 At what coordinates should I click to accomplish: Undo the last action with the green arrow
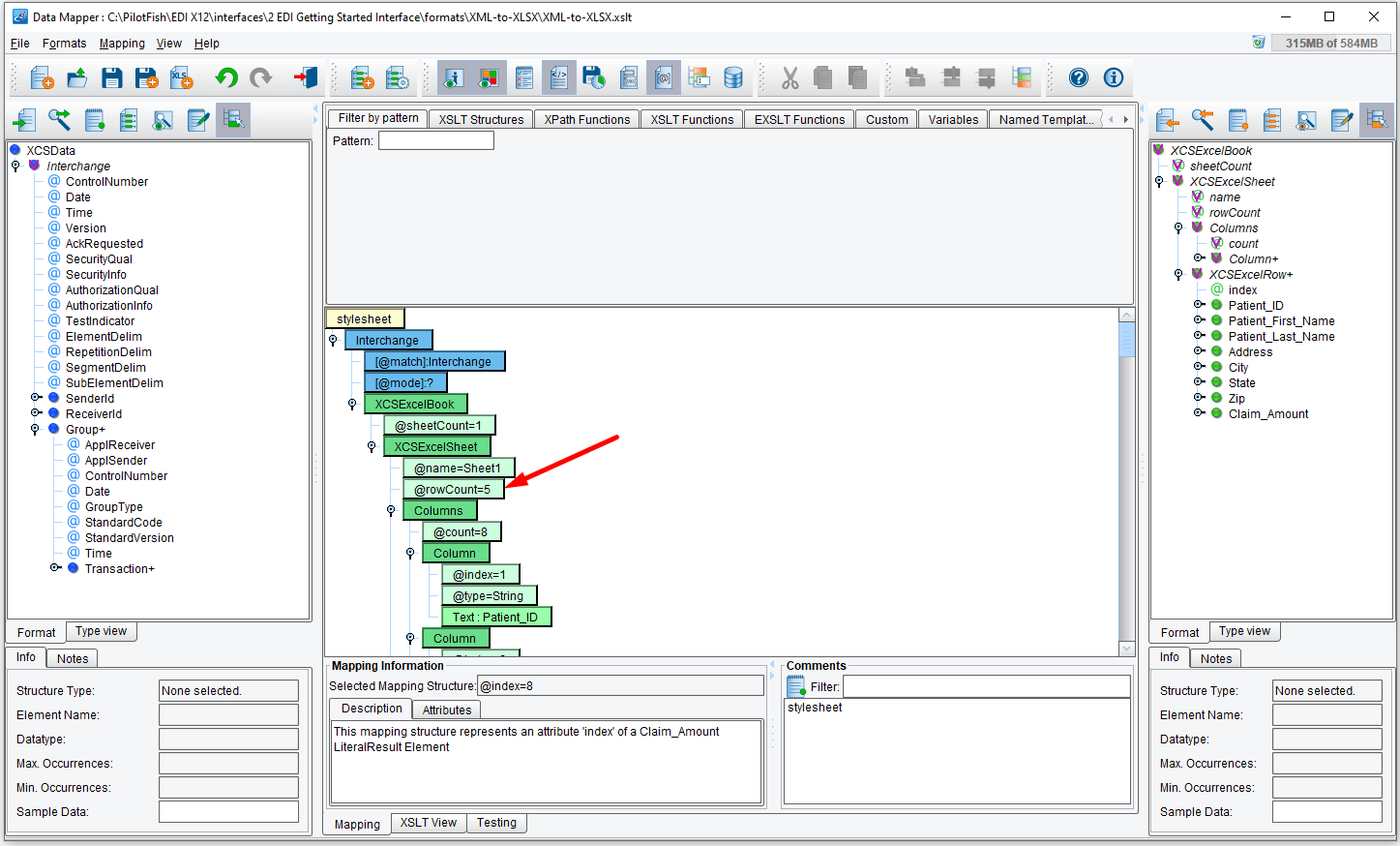coord(226,78)
